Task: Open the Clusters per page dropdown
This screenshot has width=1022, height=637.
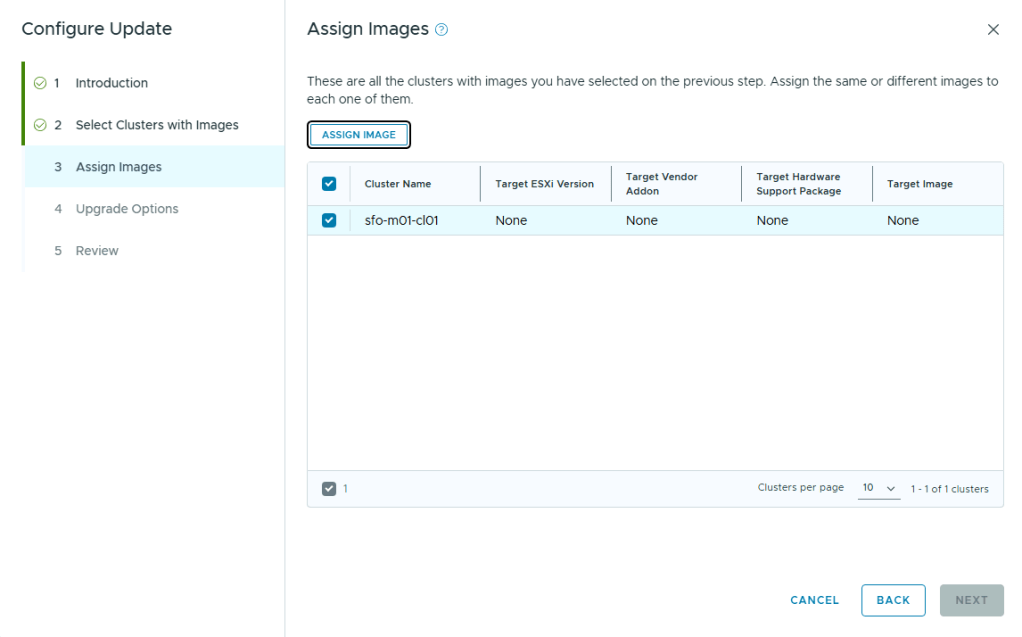Action: (x=879, y=488)
